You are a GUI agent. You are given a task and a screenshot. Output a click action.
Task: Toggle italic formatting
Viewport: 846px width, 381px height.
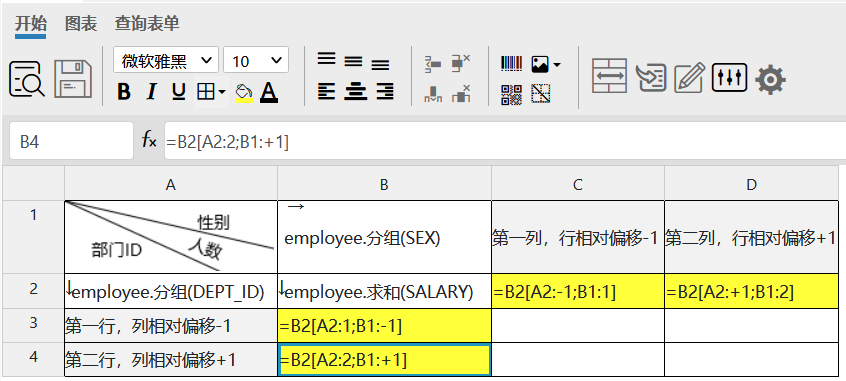[152, 92]
